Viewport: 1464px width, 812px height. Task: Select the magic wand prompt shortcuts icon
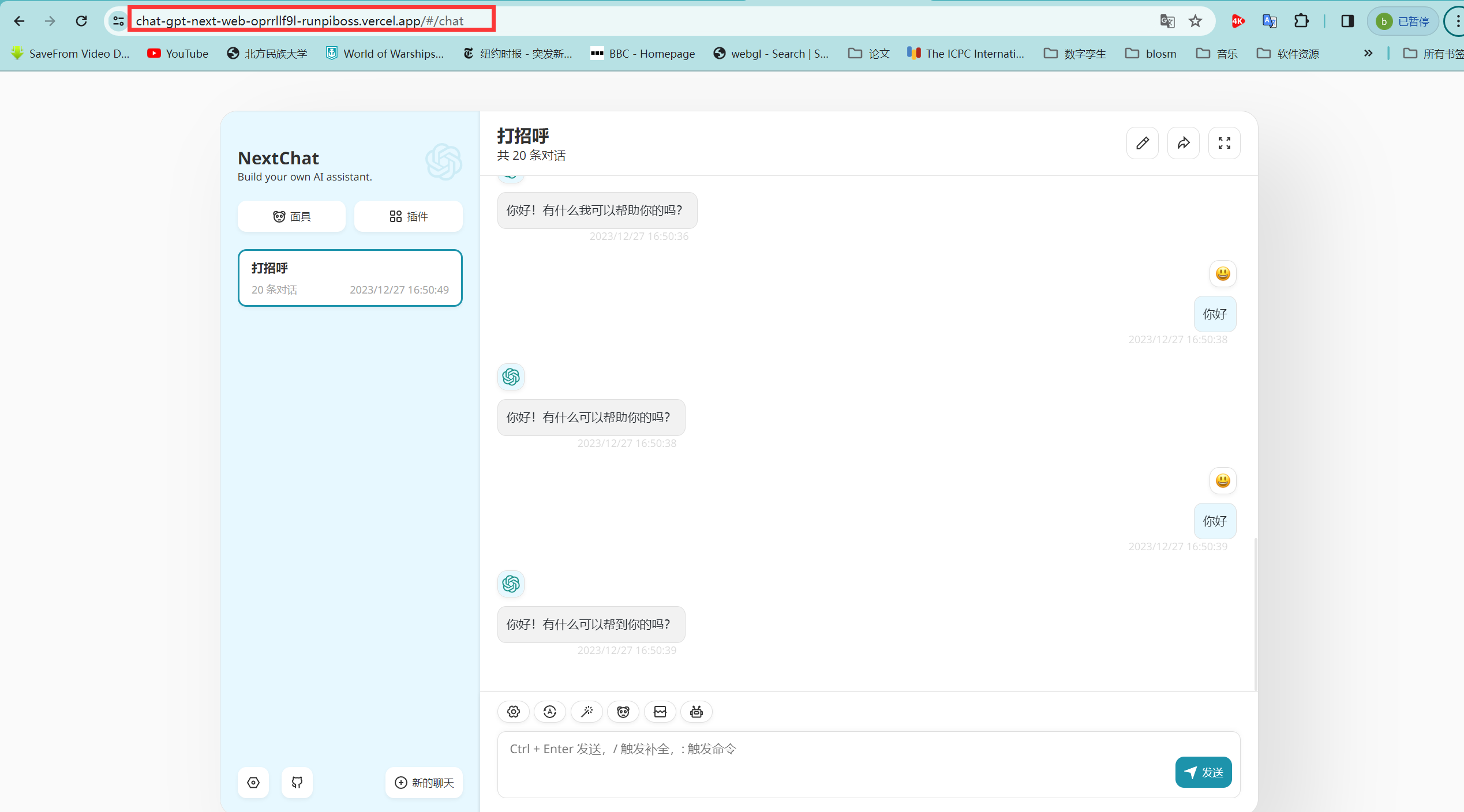[x=587, y=711]
